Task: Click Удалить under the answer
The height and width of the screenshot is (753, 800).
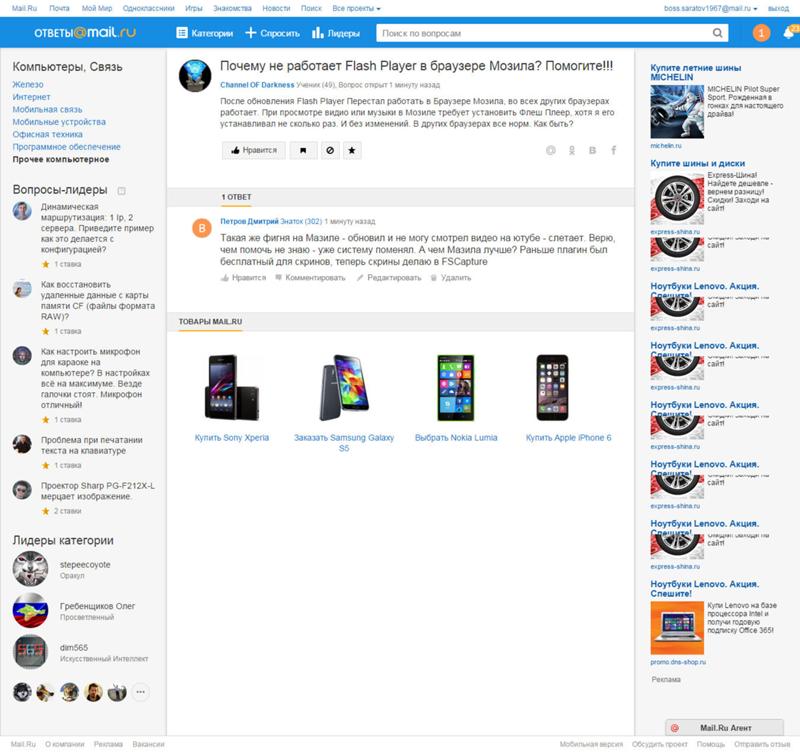Action: click(x=451, y=278)
